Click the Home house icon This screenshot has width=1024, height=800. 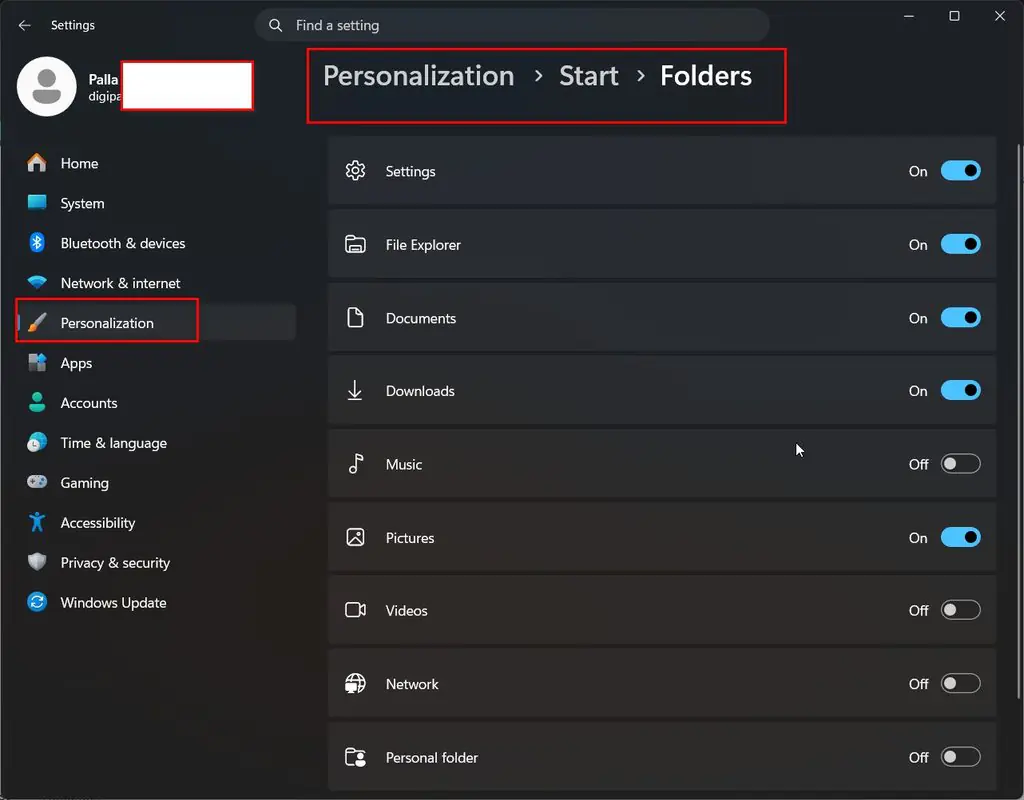coord(37,163)
